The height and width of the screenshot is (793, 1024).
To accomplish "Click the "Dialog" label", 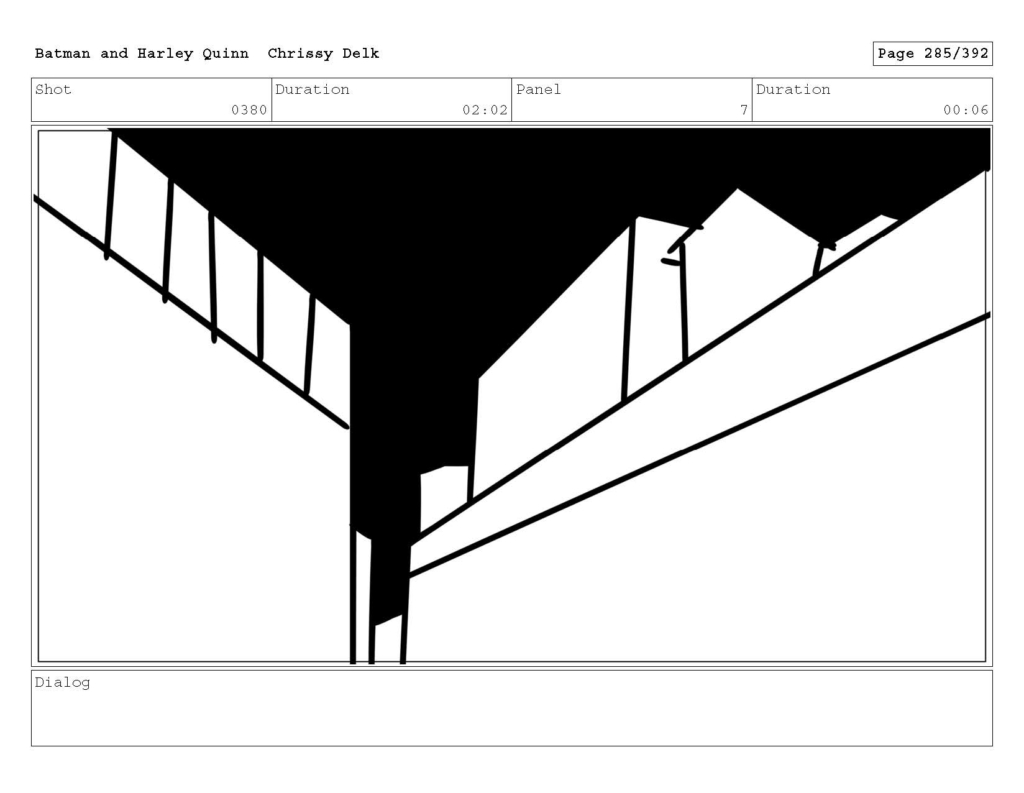I will (x=63, y=683).
